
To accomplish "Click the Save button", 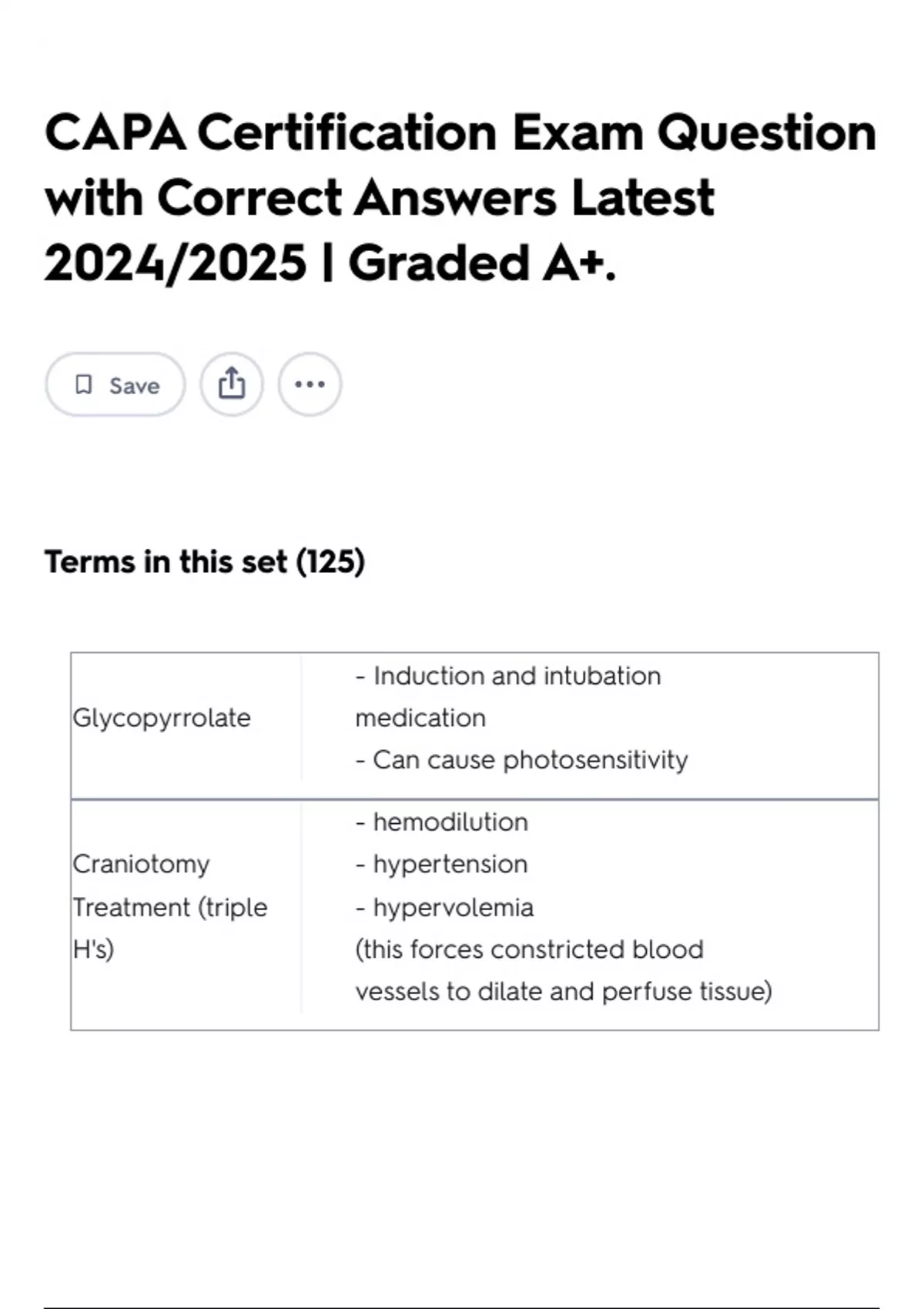I will (115, 385).
